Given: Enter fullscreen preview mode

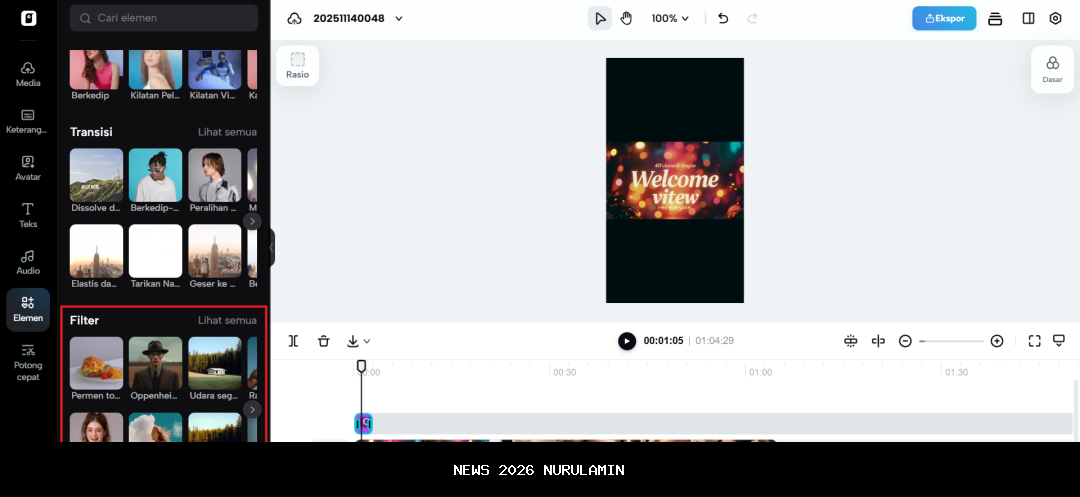Looking at the screenshot, I should pos(1034,341).
